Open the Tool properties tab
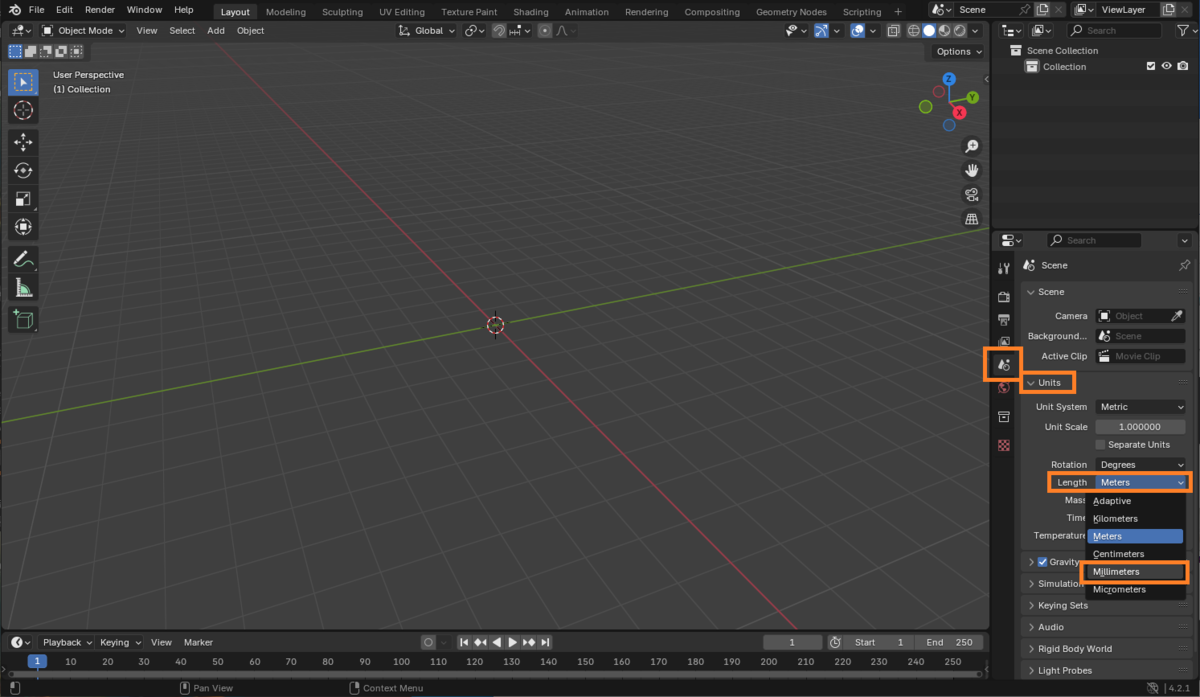This screenshot has height=697, width=1200. [1004, 268]
